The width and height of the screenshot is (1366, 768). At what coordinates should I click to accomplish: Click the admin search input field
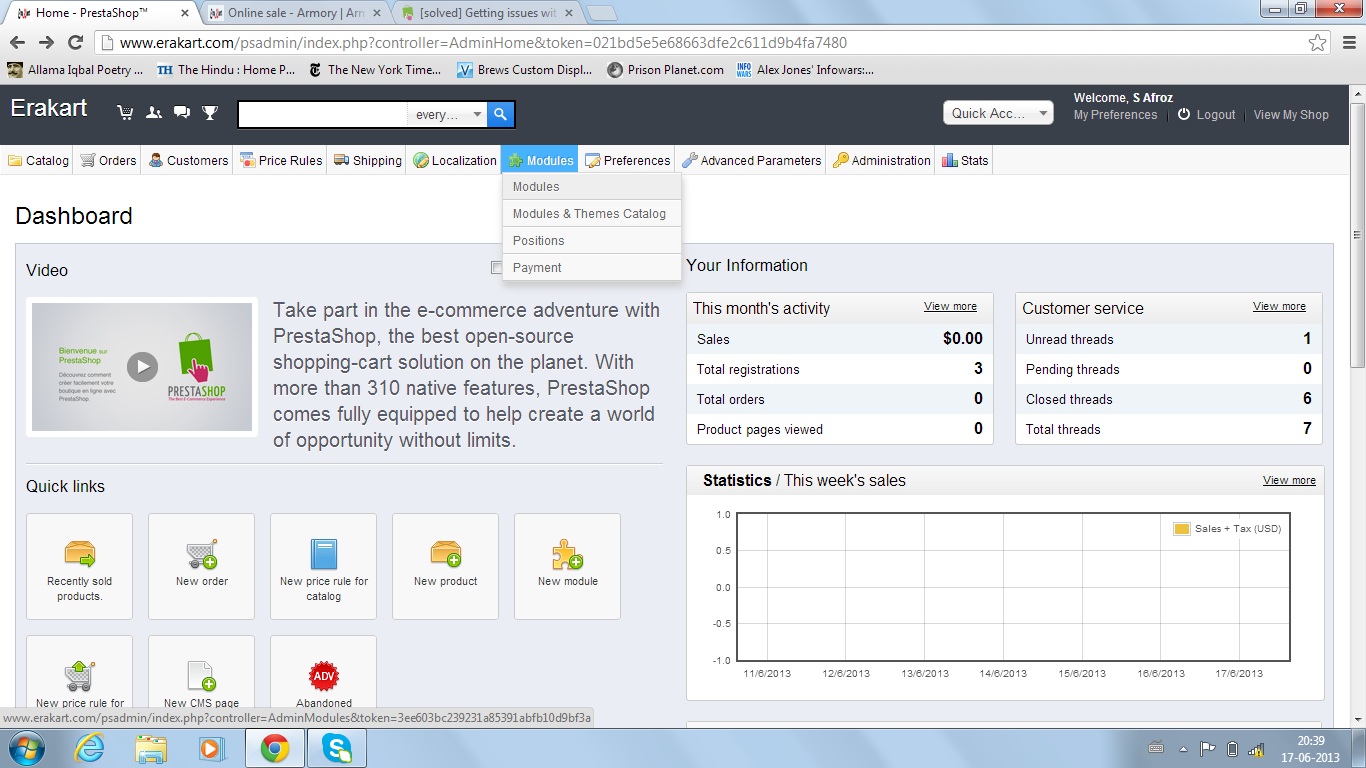(323, 114)
